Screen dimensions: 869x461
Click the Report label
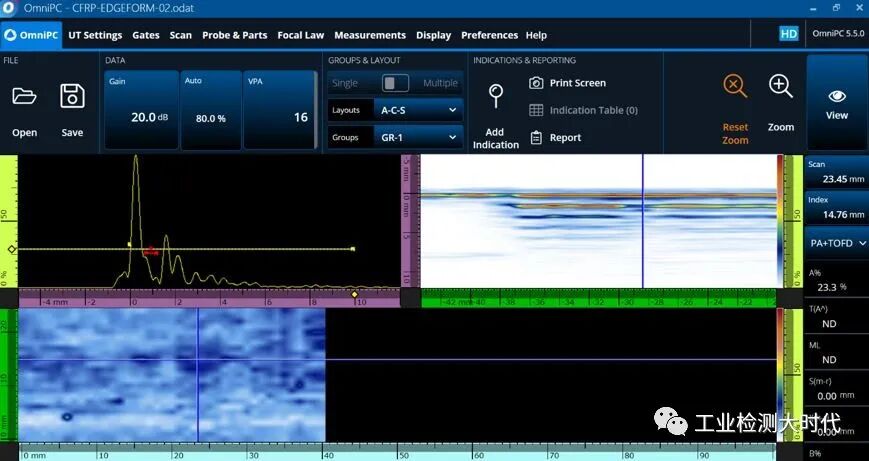click(565, 137)
